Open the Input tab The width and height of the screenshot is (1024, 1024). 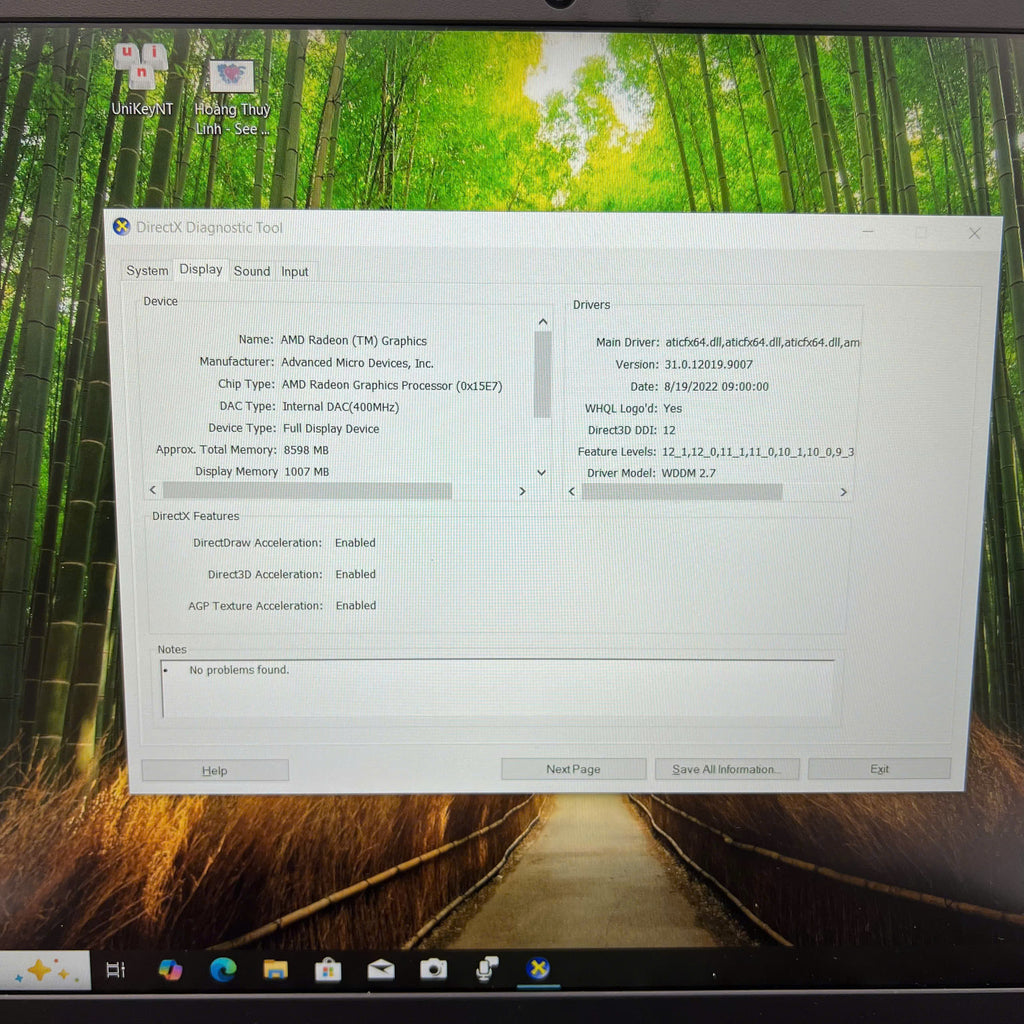click(295, 271)
